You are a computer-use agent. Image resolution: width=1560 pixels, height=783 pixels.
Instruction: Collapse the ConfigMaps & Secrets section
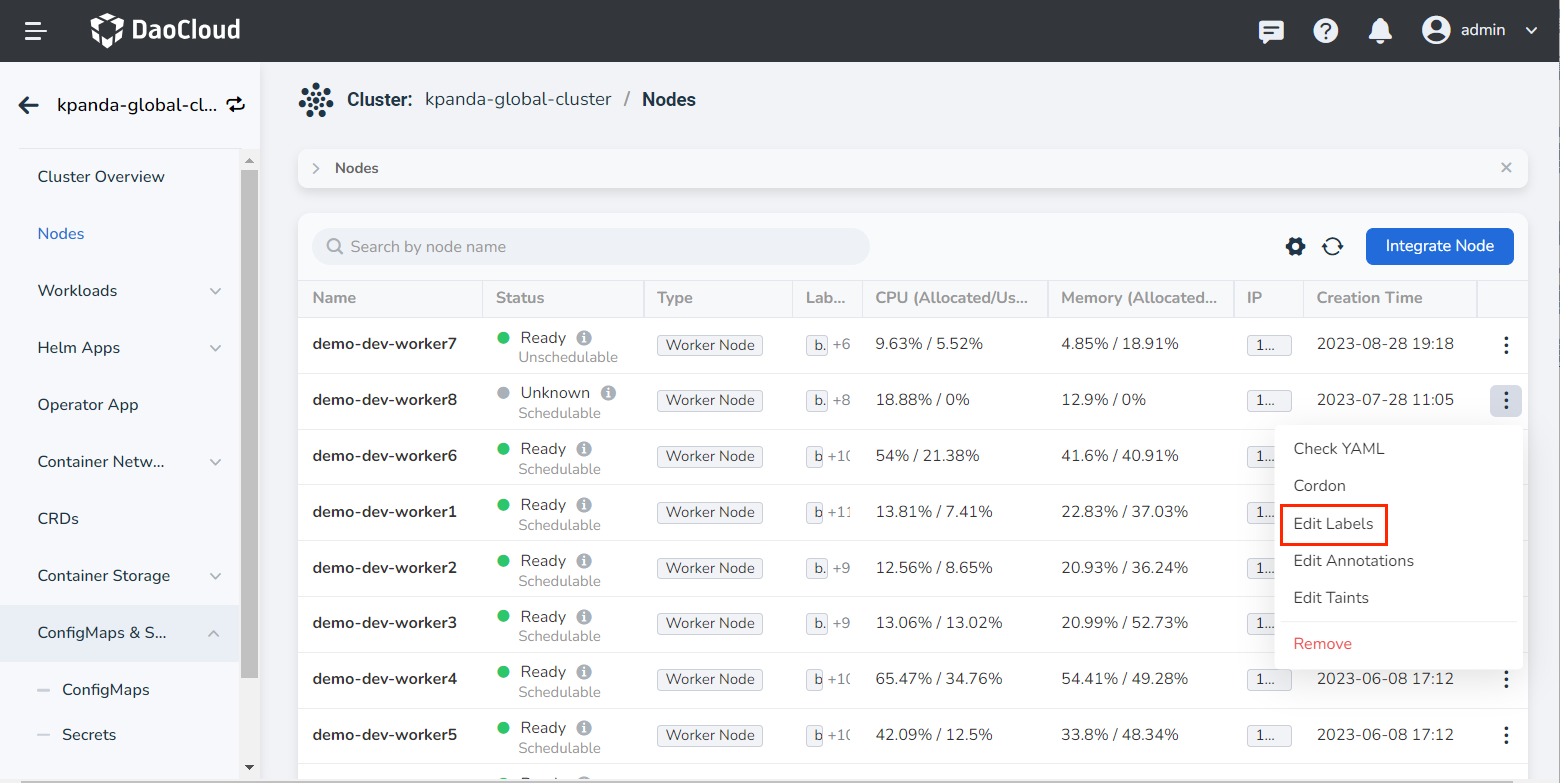click(214, 633)
